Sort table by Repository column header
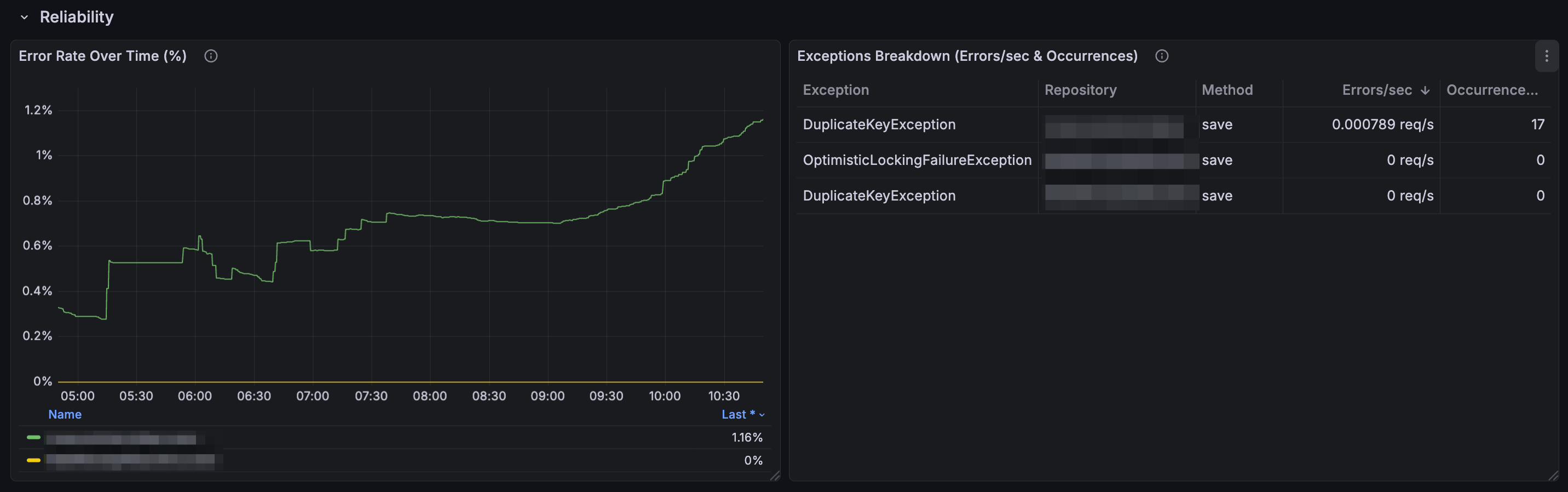This screenshot has height=492, width=1568. (x=1080, y=90)
